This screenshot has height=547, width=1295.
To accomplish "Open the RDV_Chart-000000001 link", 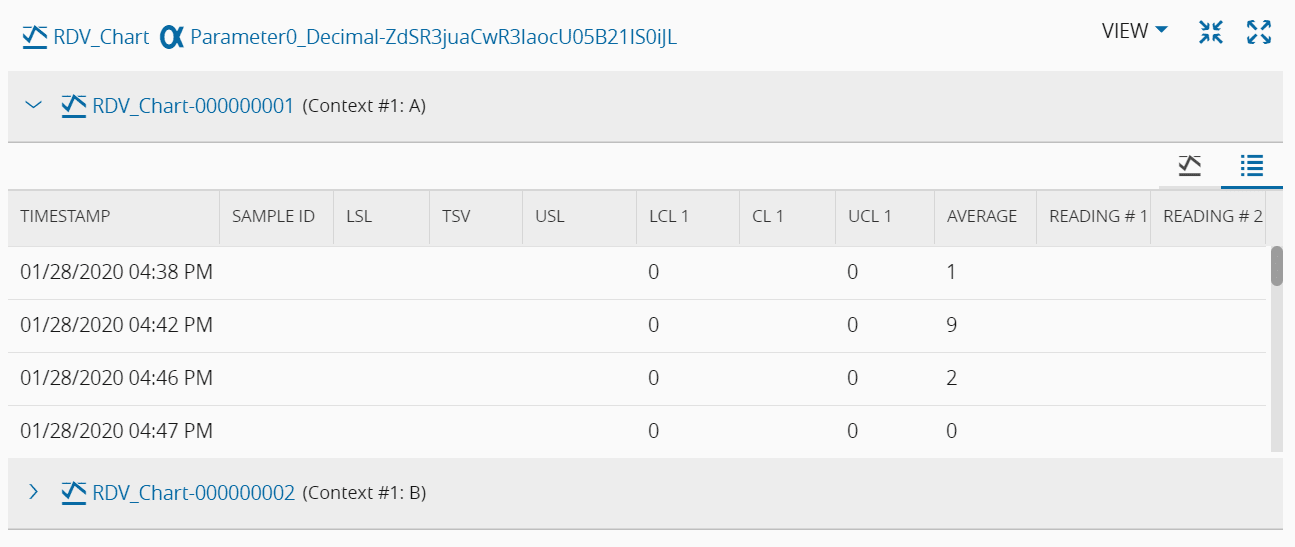I will [193, 105].
